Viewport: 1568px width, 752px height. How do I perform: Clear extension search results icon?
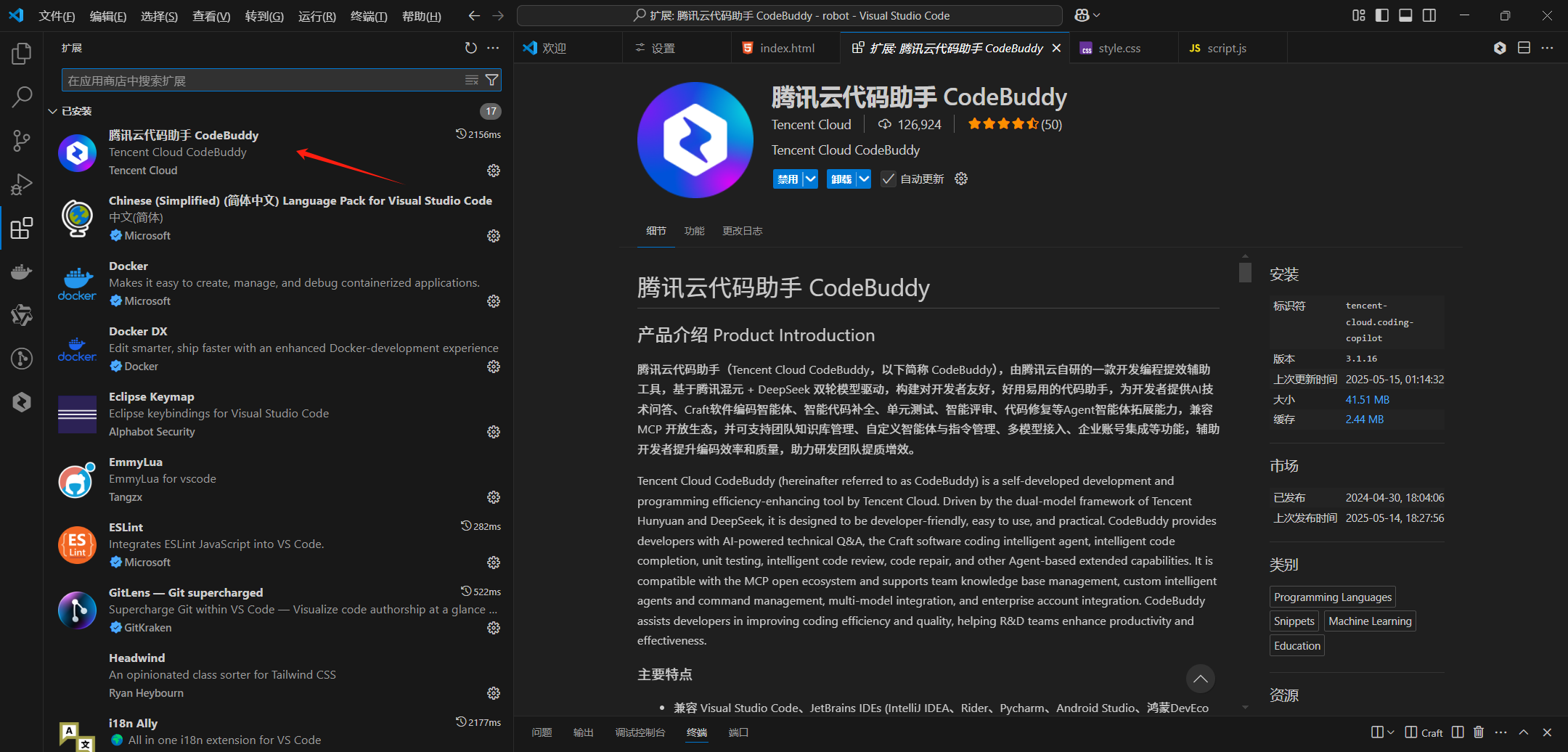point(472,80)
